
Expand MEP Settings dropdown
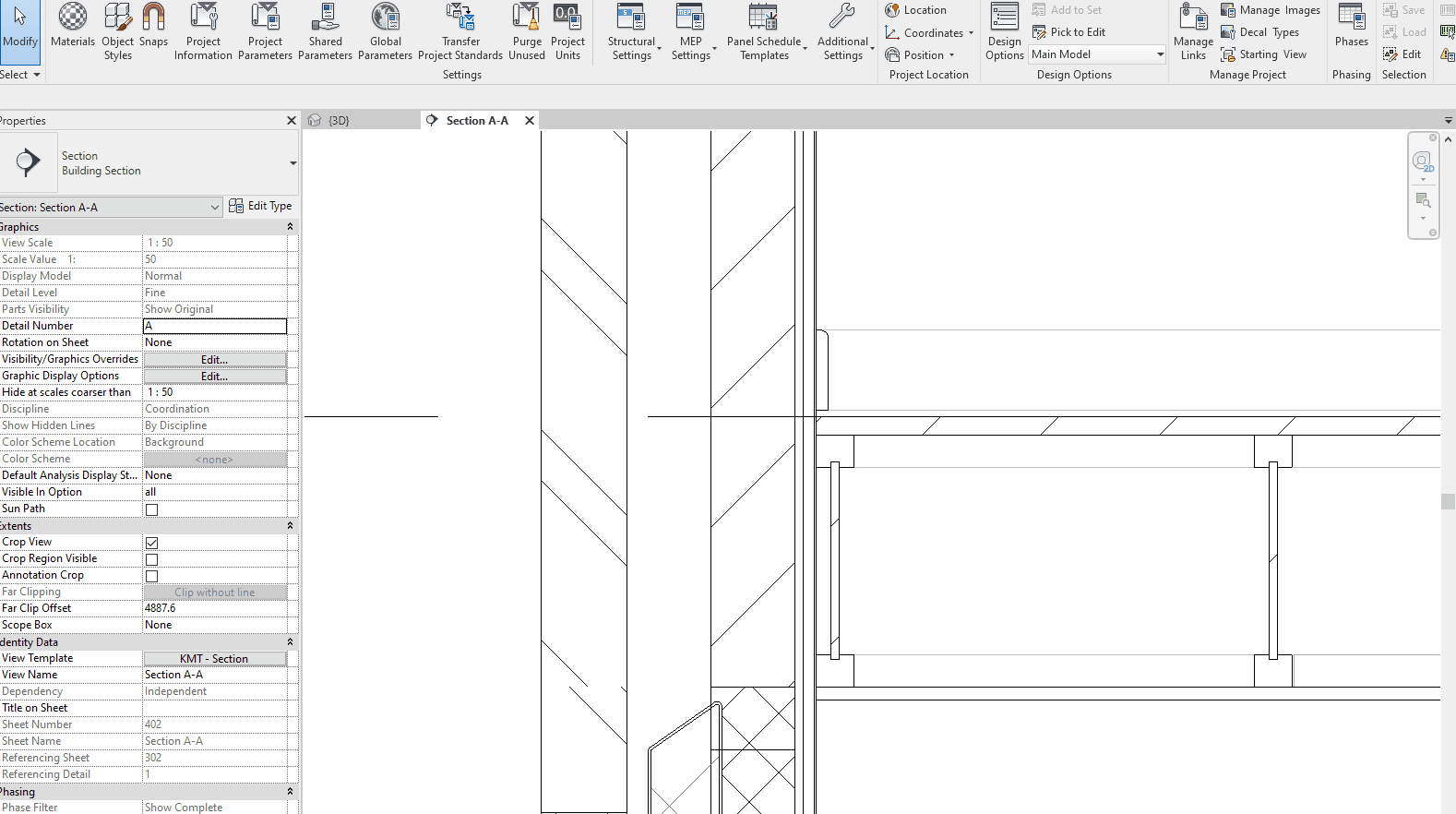[x=692, y=31]
